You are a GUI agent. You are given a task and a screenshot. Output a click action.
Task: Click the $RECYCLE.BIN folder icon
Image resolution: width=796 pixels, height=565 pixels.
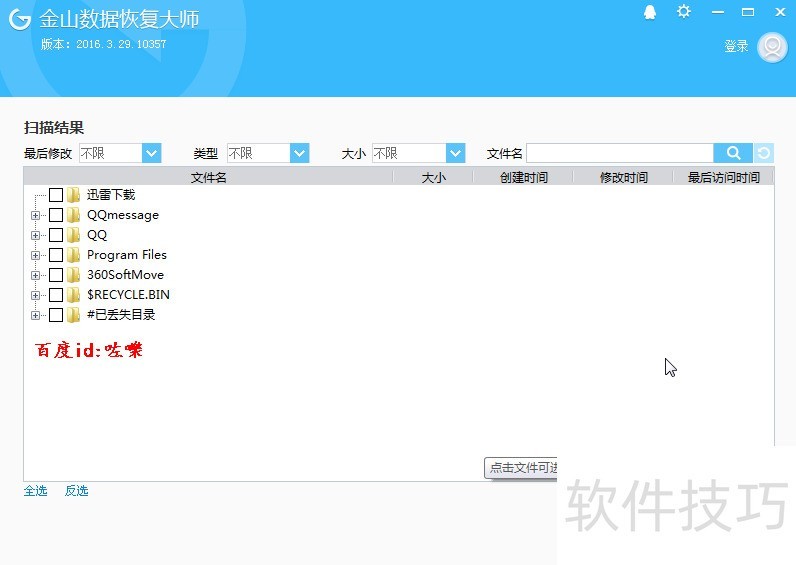(x=74, y=295)
